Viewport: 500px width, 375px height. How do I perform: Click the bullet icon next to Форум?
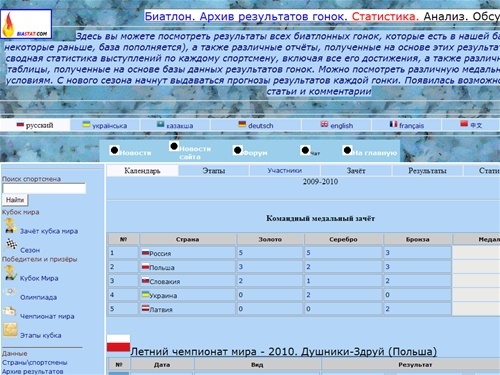pos(237,150)
